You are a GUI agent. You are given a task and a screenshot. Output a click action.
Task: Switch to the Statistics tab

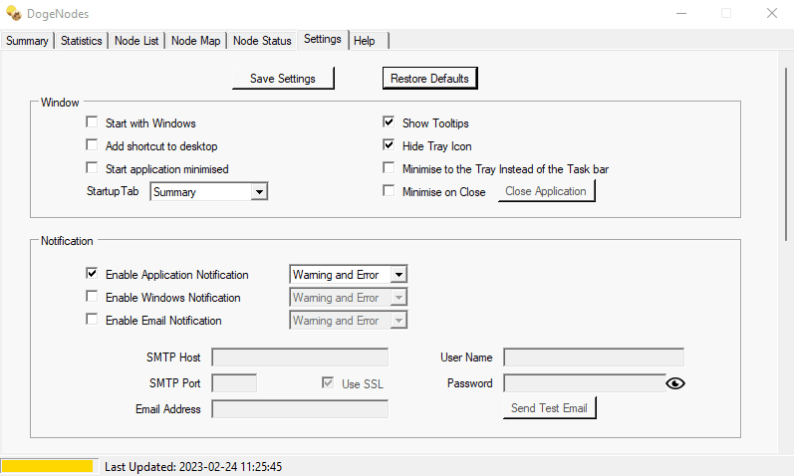point(81,41)
